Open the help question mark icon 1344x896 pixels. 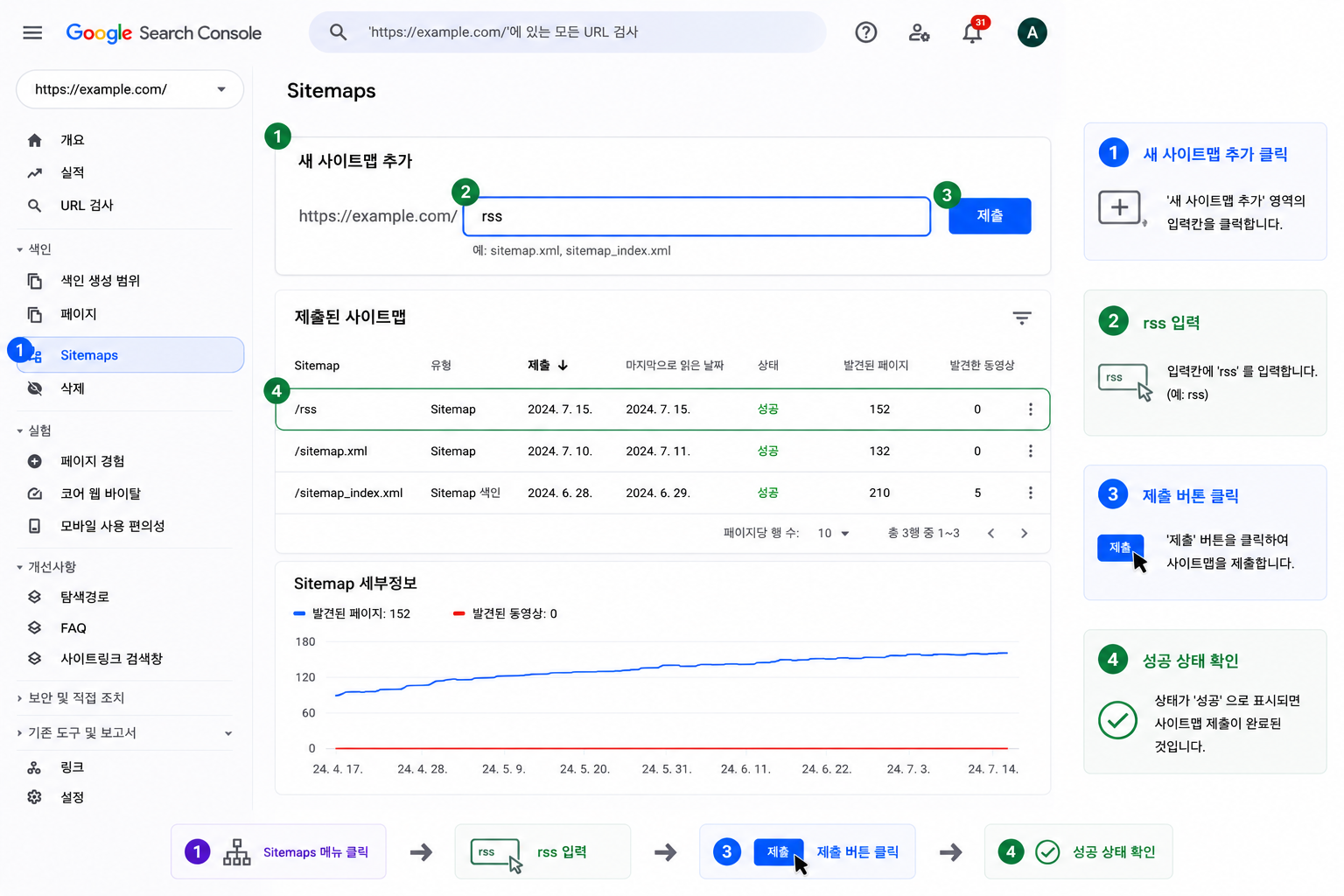pos(866,32)
